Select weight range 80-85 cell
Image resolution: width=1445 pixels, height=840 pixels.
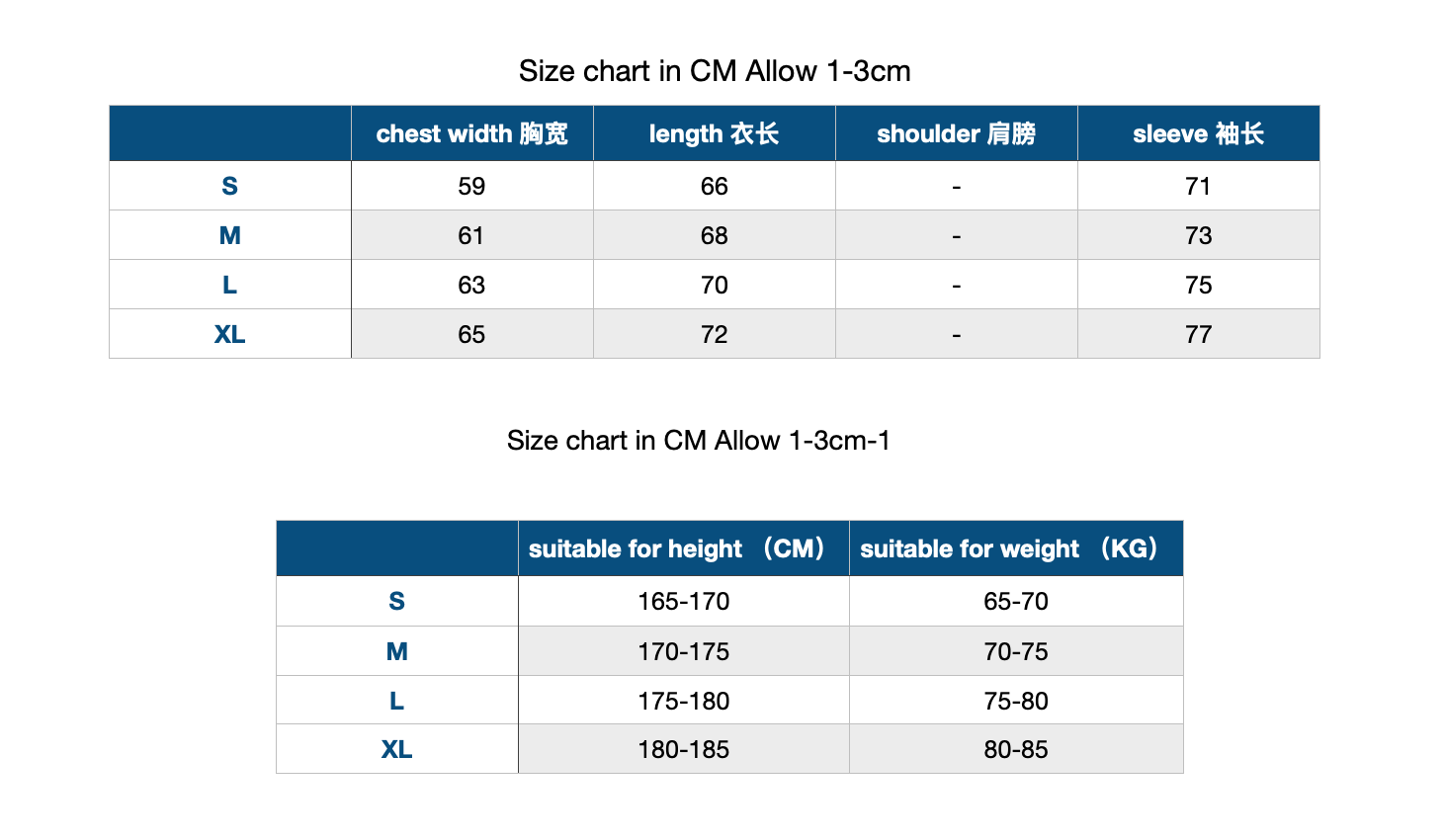[x=1016, y=749]
